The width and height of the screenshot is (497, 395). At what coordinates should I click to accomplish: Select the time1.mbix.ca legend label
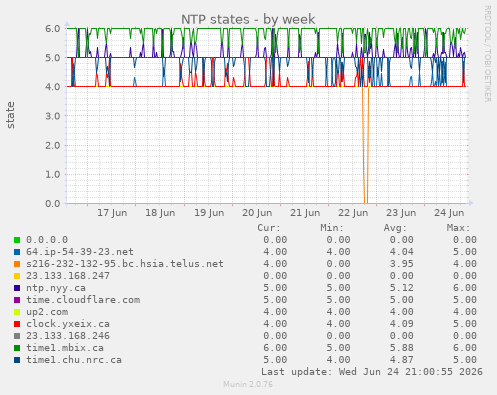[x=65, y=348]
